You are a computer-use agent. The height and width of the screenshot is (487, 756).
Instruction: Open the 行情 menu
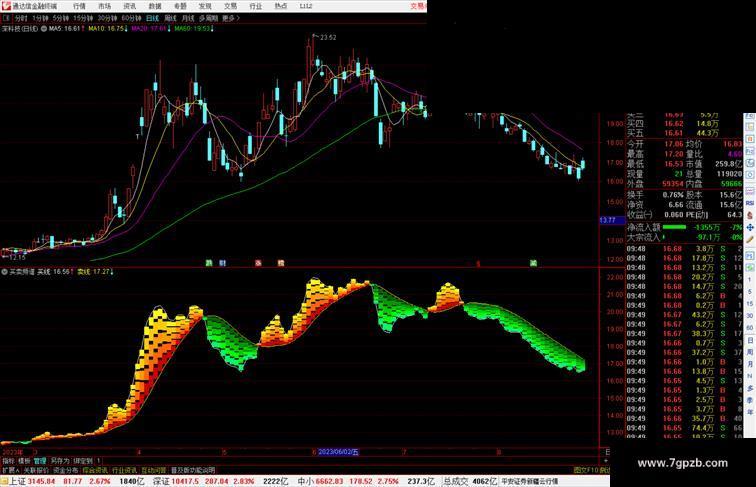(79, 6)
